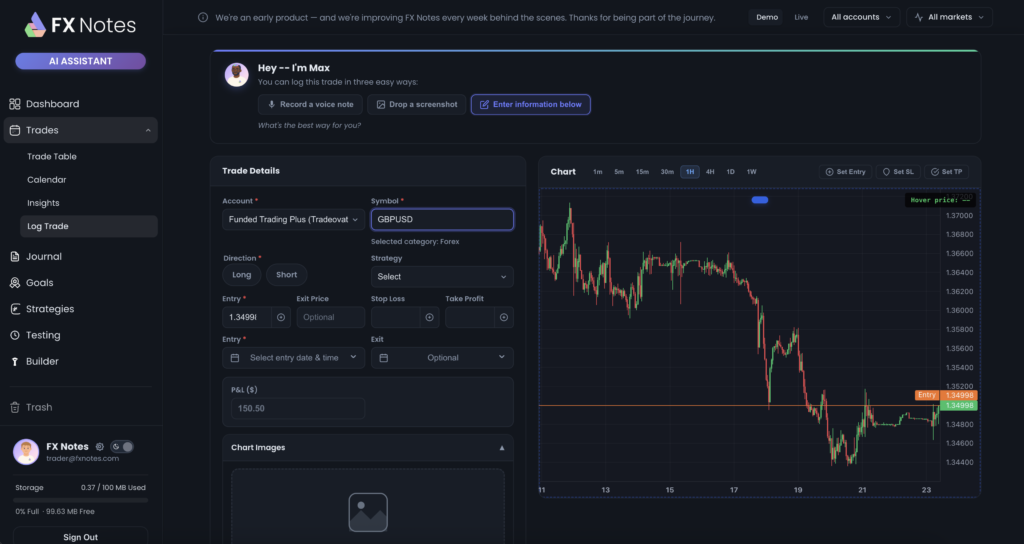The height and width of the screenshot is (544, 1024).
Task: Click the info icon in top banner
Action: [204, 17]
